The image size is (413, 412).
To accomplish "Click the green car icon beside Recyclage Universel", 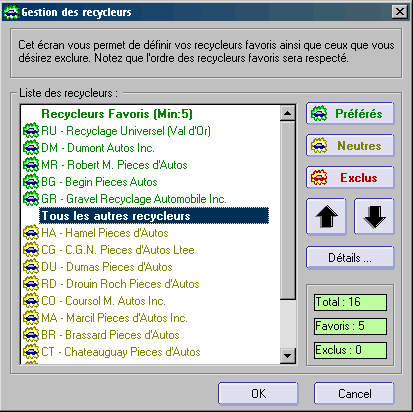I will point(31,131).
